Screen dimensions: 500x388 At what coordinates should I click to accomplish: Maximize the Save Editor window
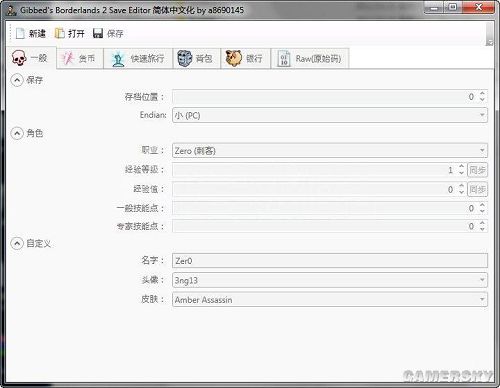coord(453,7)
